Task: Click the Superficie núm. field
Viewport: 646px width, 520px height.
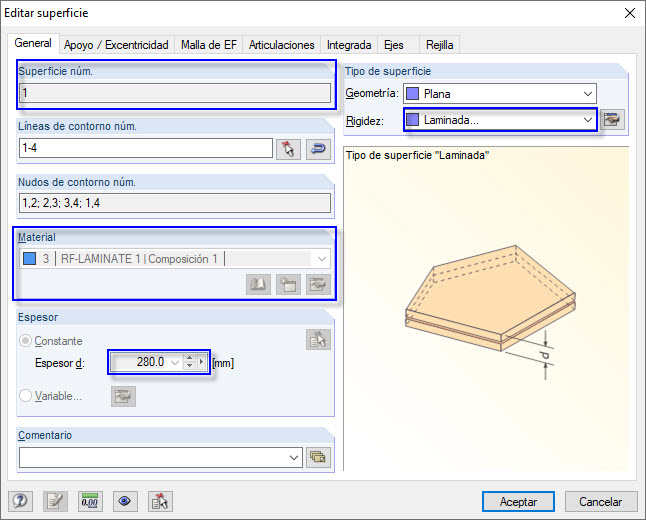Action: click(175, 93)
